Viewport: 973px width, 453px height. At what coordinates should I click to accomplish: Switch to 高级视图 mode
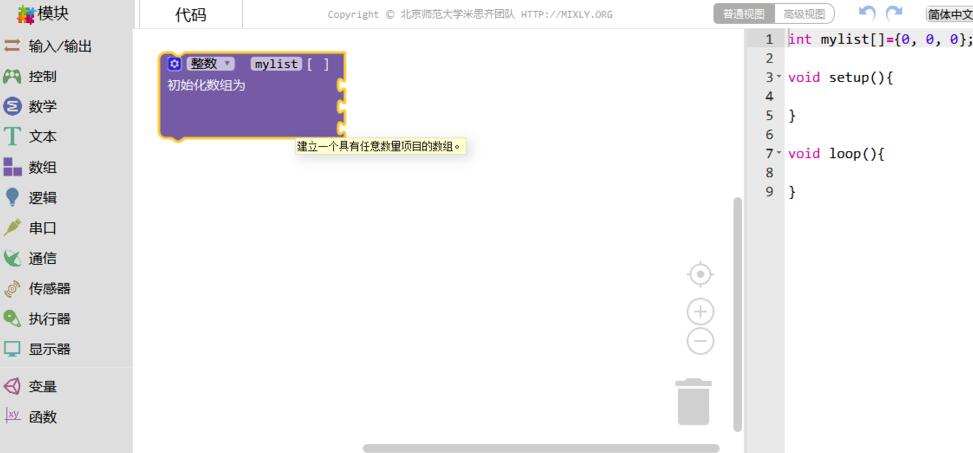804,14
